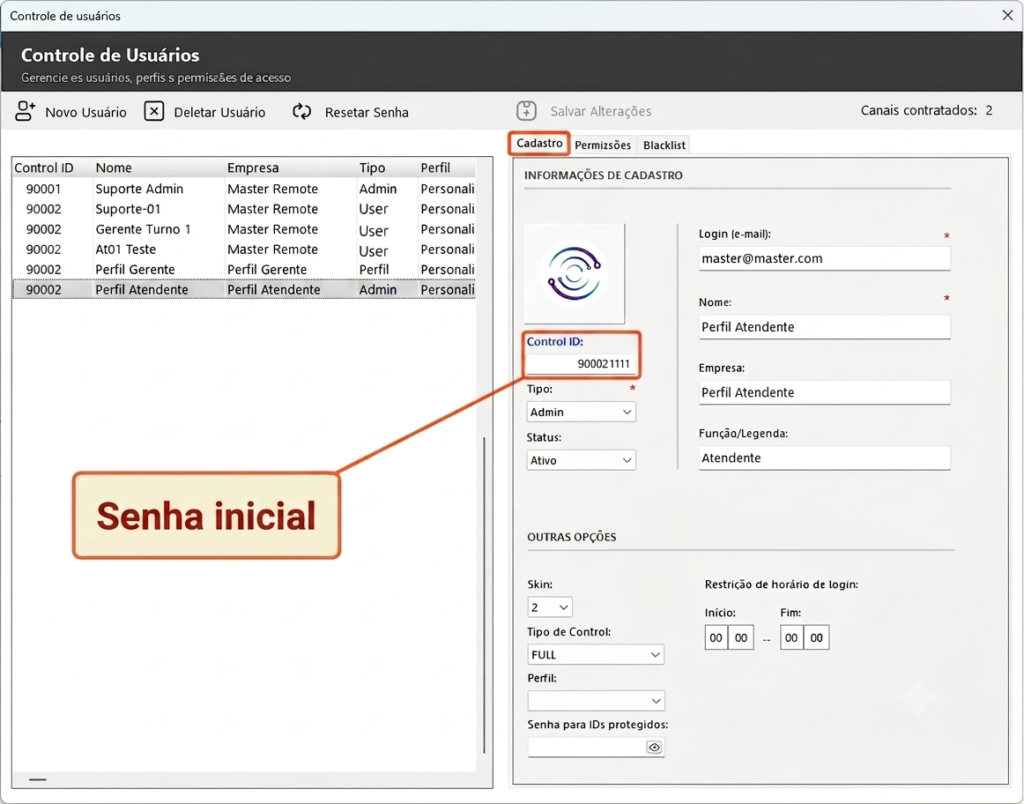Expand the empty Perfil dropdown
This screenshot has height=804, width=1024.
point(595,701)
